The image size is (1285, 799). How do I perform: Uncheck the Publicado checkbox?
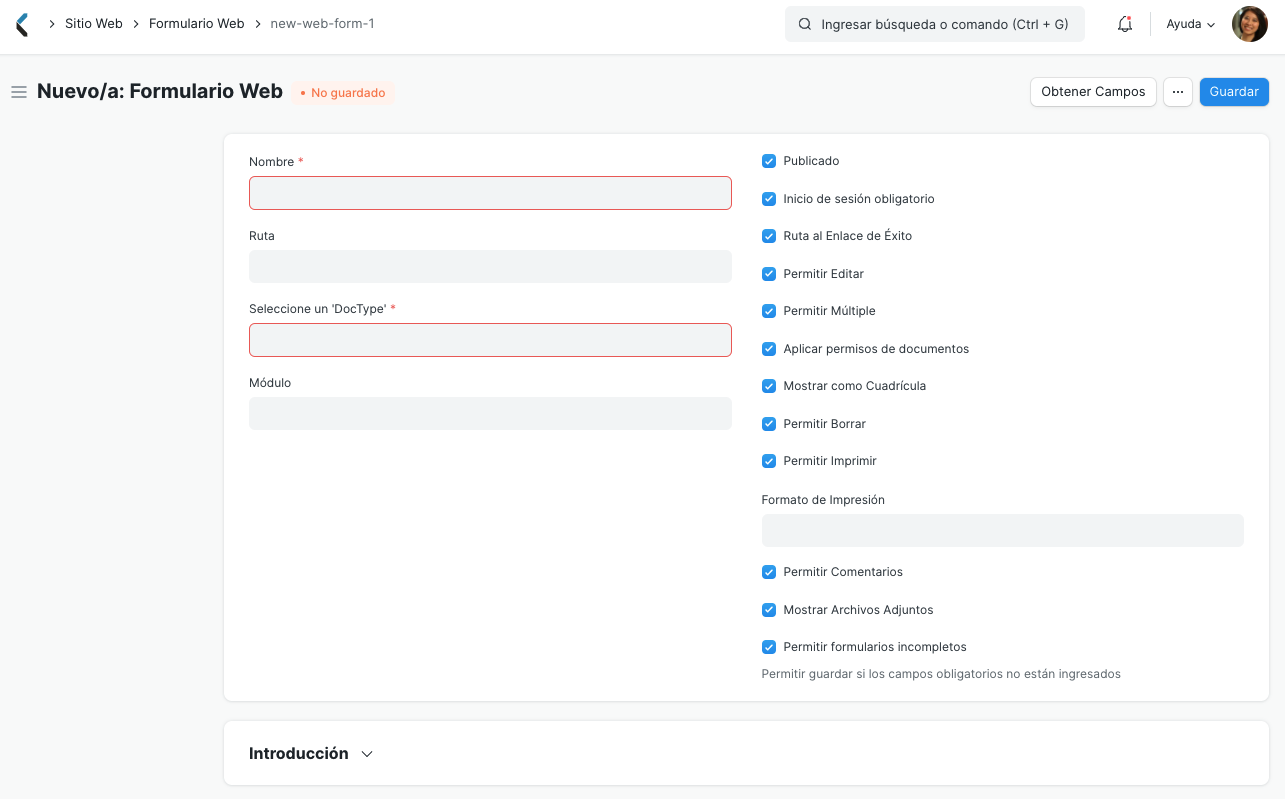click(x=768, y=161)
